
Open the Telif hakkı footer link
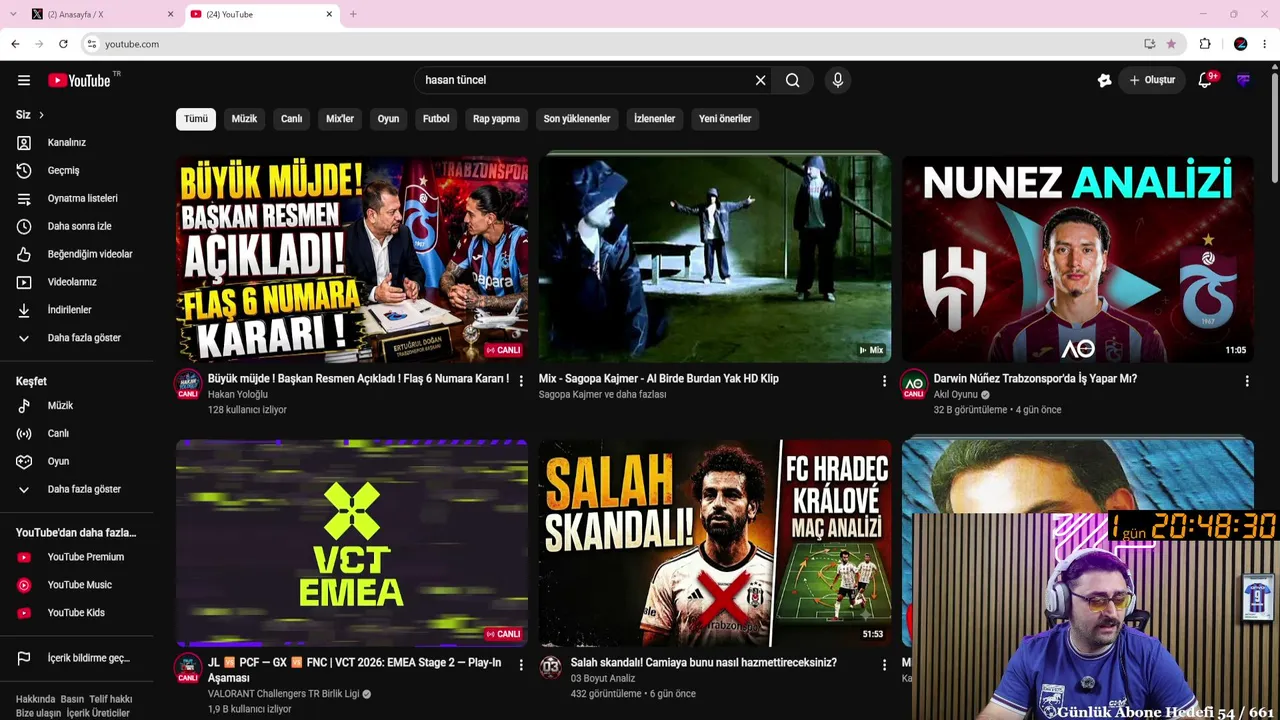111,700
